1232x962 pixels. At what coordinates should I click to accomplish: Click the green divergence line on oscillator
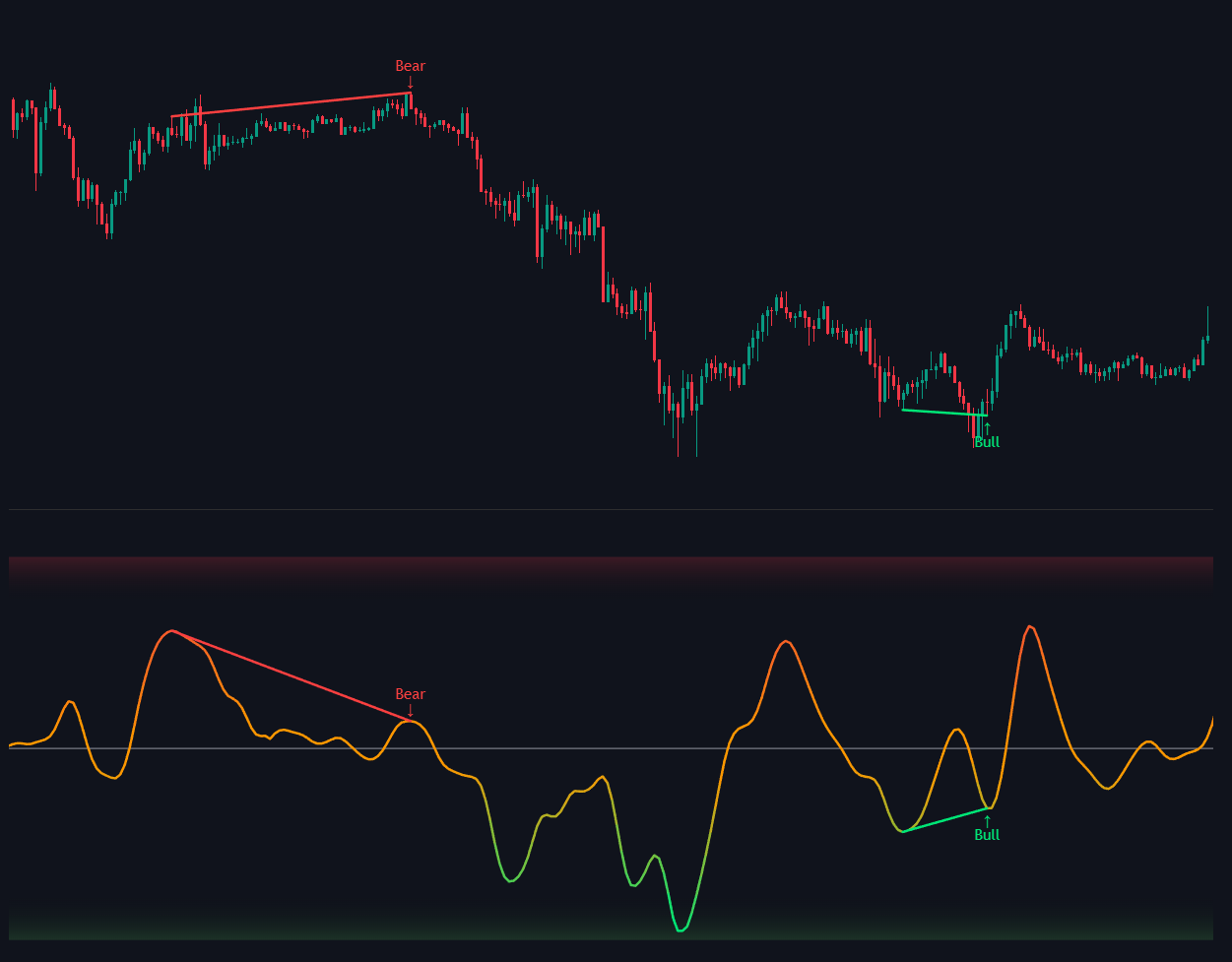(945, 820)
